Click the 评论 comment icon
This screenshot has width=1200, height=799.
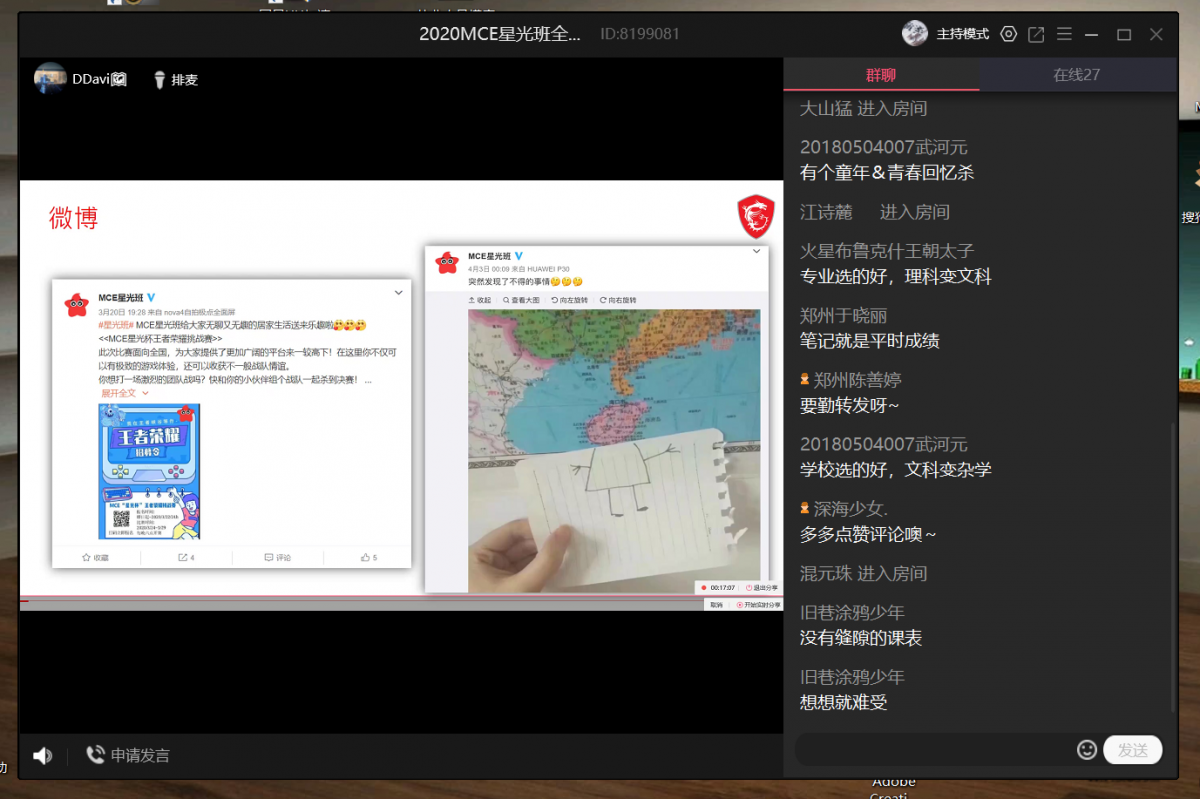tap(277, 557)
